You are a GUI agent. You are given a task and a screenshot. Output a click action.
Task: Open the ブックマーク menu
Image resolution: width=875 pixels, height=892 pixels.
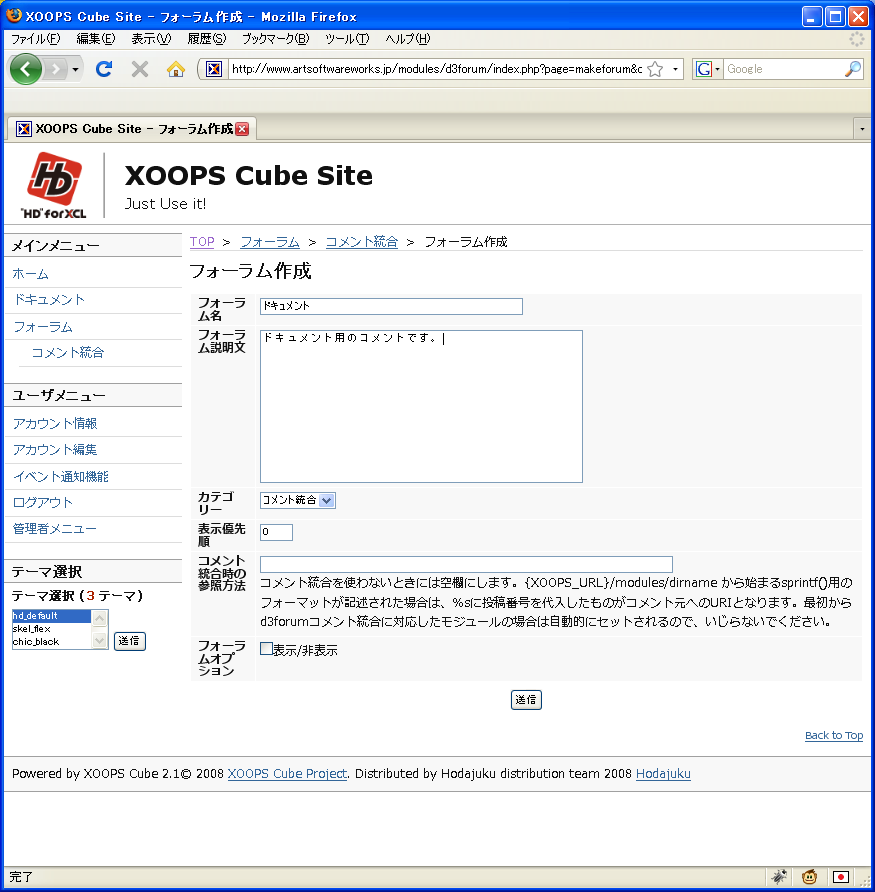[x=275, y=39]
